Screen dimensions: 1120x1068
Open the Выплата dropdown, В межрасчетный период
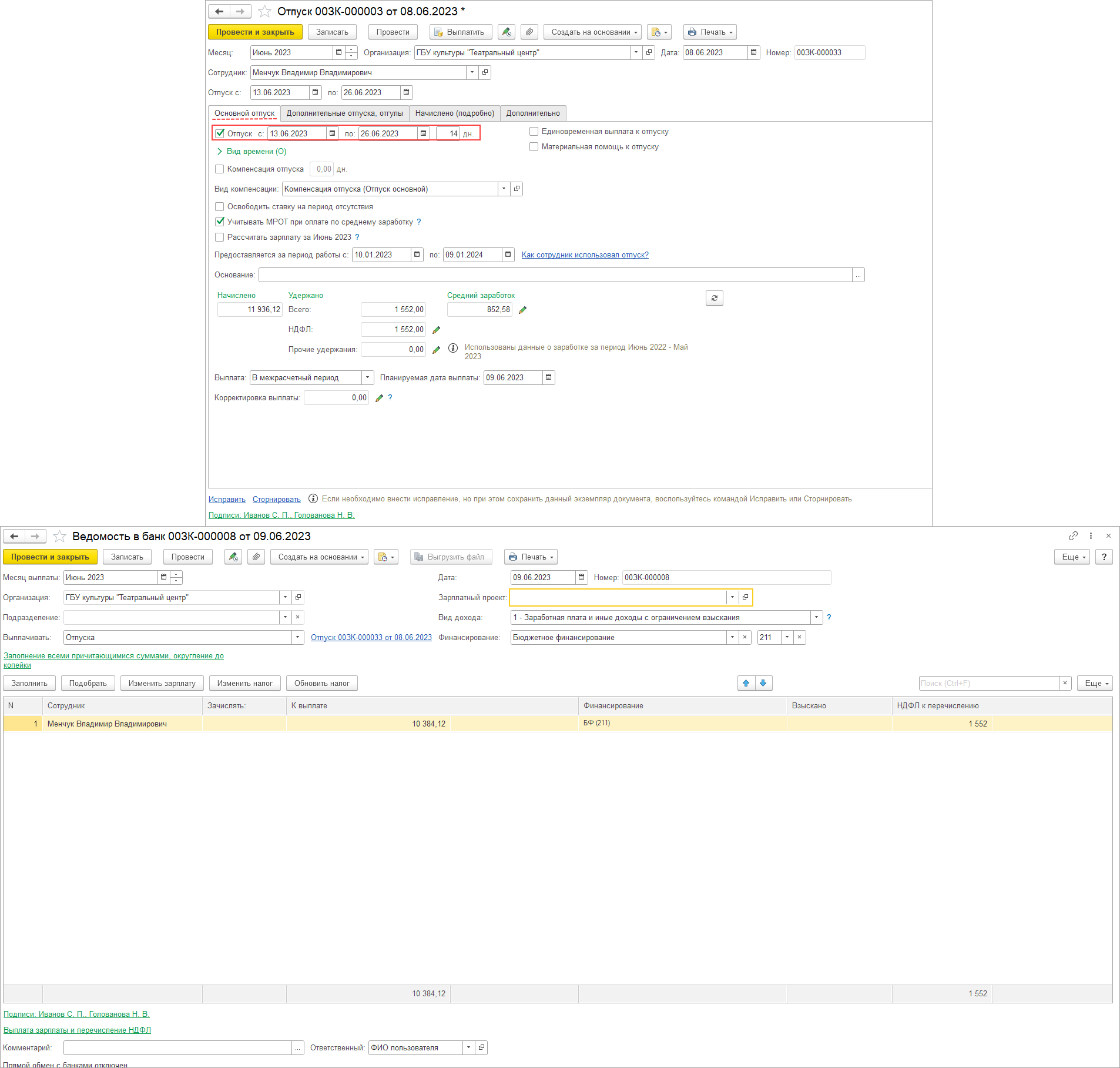(367, 377)
